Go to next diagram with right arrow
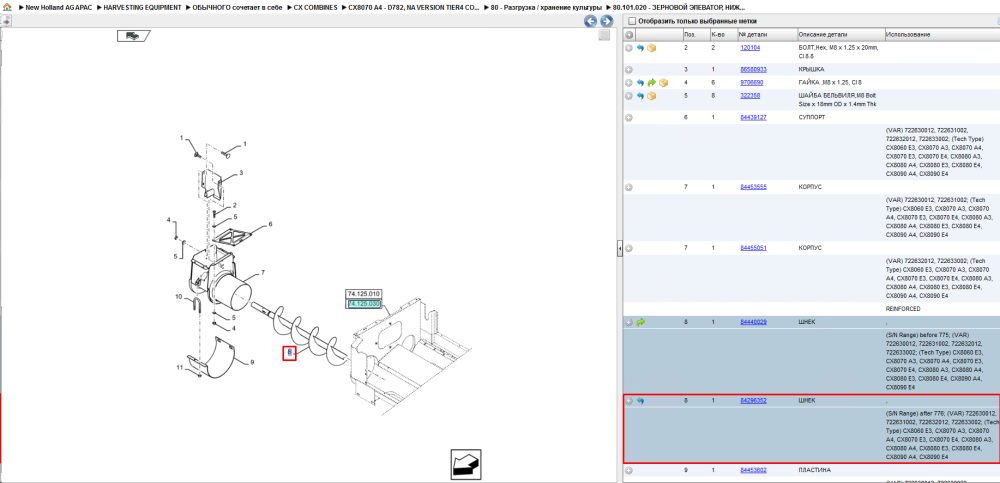 (x=607, y=21)
